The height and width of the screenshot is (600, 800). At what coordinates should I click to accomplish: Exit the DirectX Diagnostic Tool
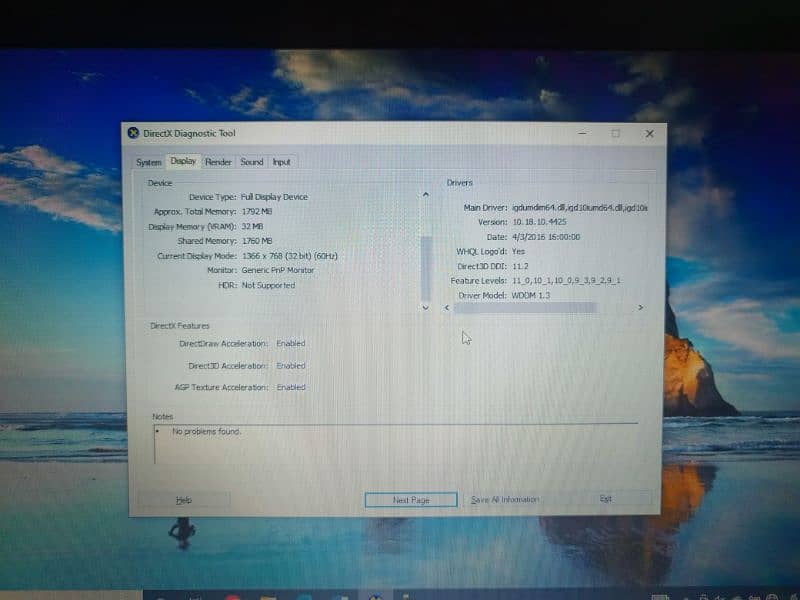[606, 499]
